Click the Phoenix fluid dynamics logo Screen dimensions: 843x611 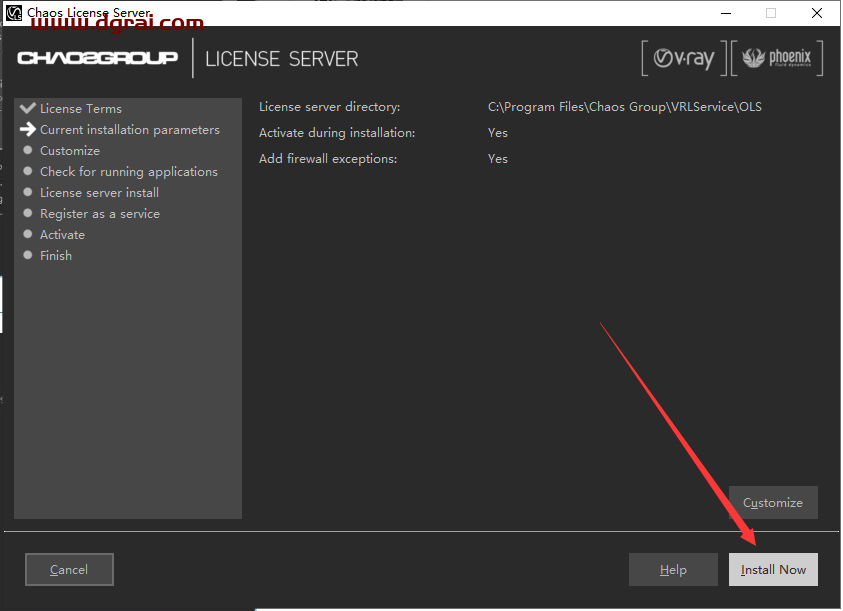click(x=777, y=59)
